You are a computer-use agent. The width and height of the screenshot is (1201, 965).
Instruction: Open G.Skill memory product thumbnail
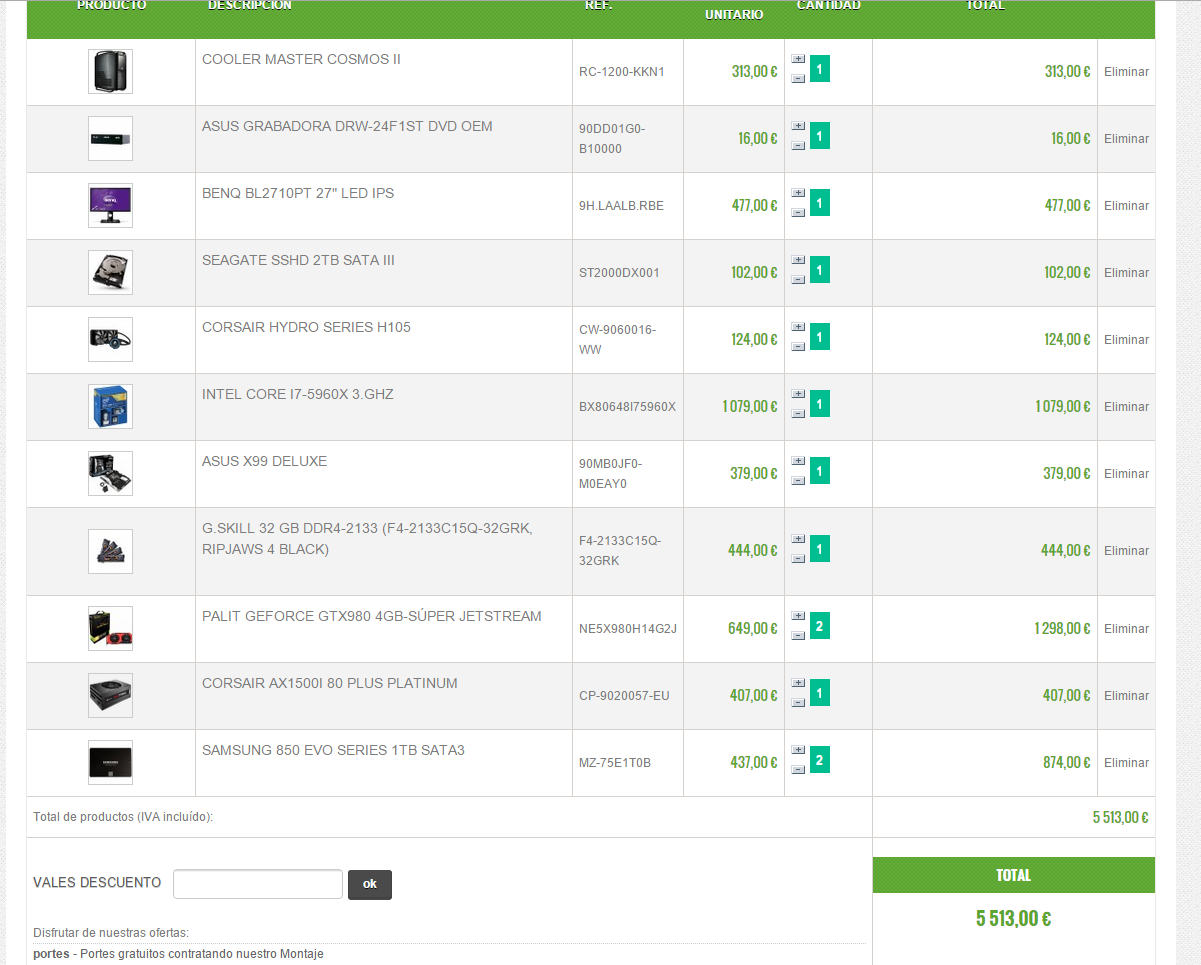pos(110,551)
